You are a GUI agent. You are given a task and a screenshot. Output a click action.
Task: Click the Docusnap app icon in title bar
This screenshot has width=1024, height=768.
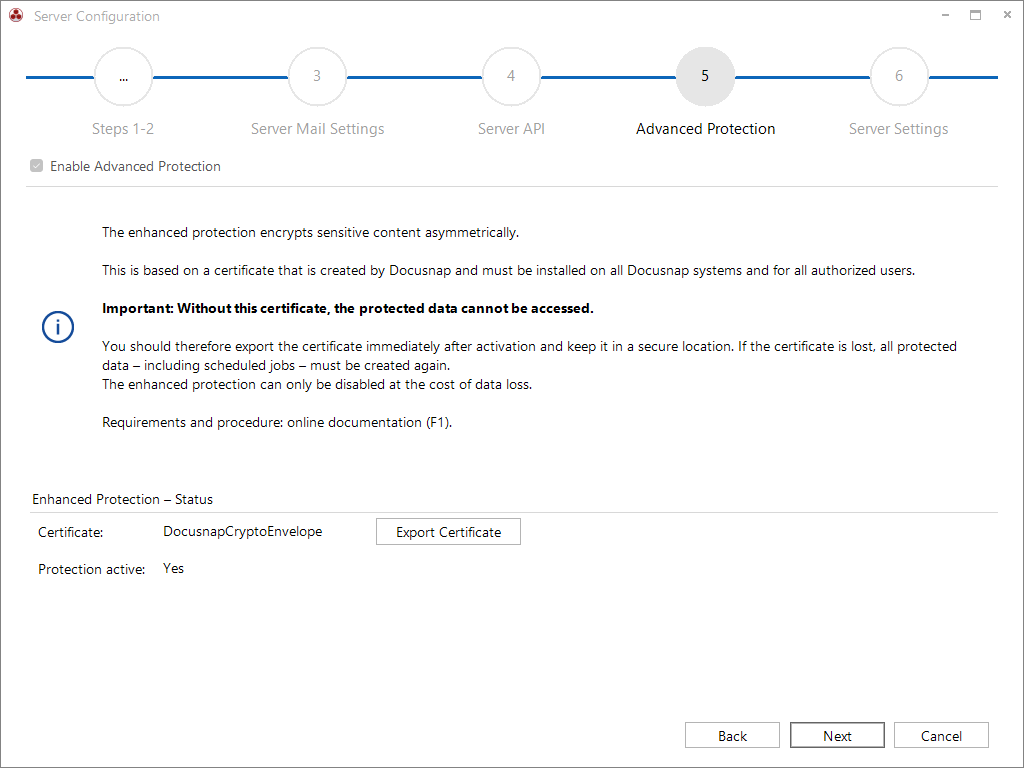16,15
